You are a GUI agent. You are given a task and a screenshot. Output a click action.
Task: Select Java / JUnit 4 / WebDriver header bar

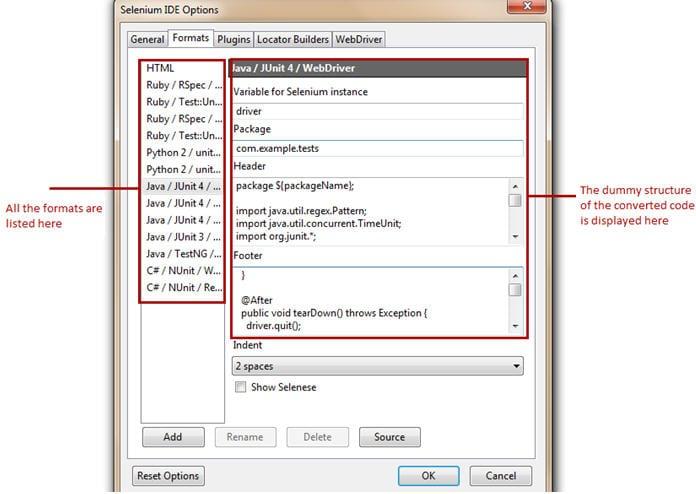pos(379,68)
